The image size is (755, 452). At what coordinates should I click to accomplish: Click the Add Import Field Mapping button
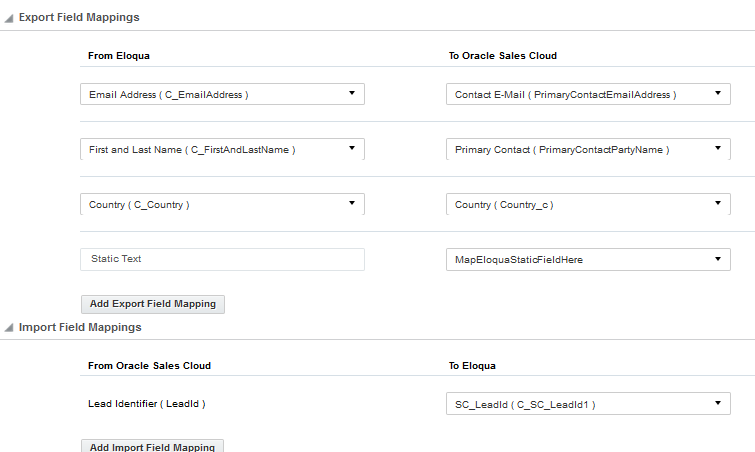pos(152,446)
